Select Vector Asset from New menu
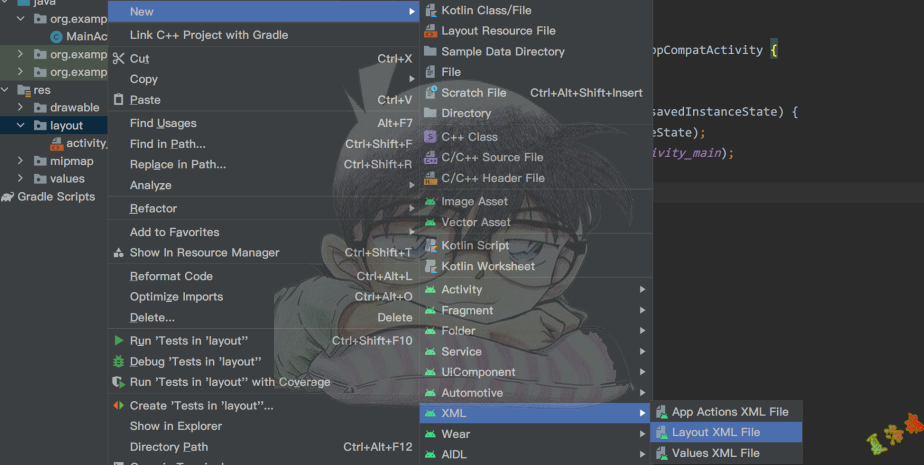Viewport: 924px width, 465px height. [475, 222]
